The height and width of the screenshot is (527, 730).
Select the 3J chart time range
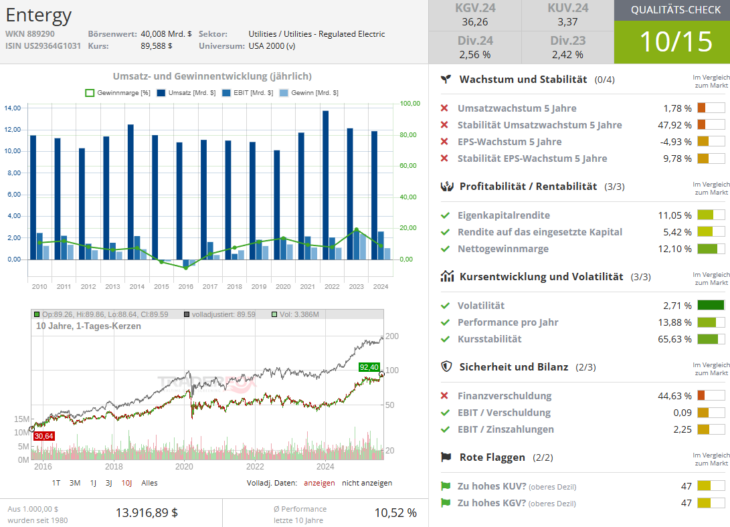pyautogui.click(x=109, y=483)
